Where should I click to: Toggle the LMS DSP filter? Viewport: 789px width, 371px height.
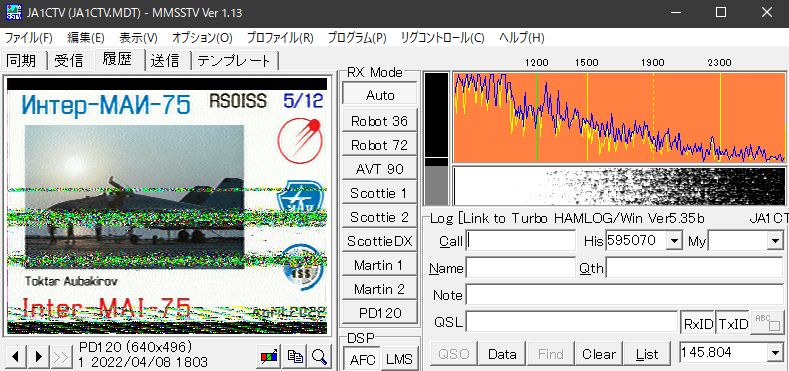399,359
